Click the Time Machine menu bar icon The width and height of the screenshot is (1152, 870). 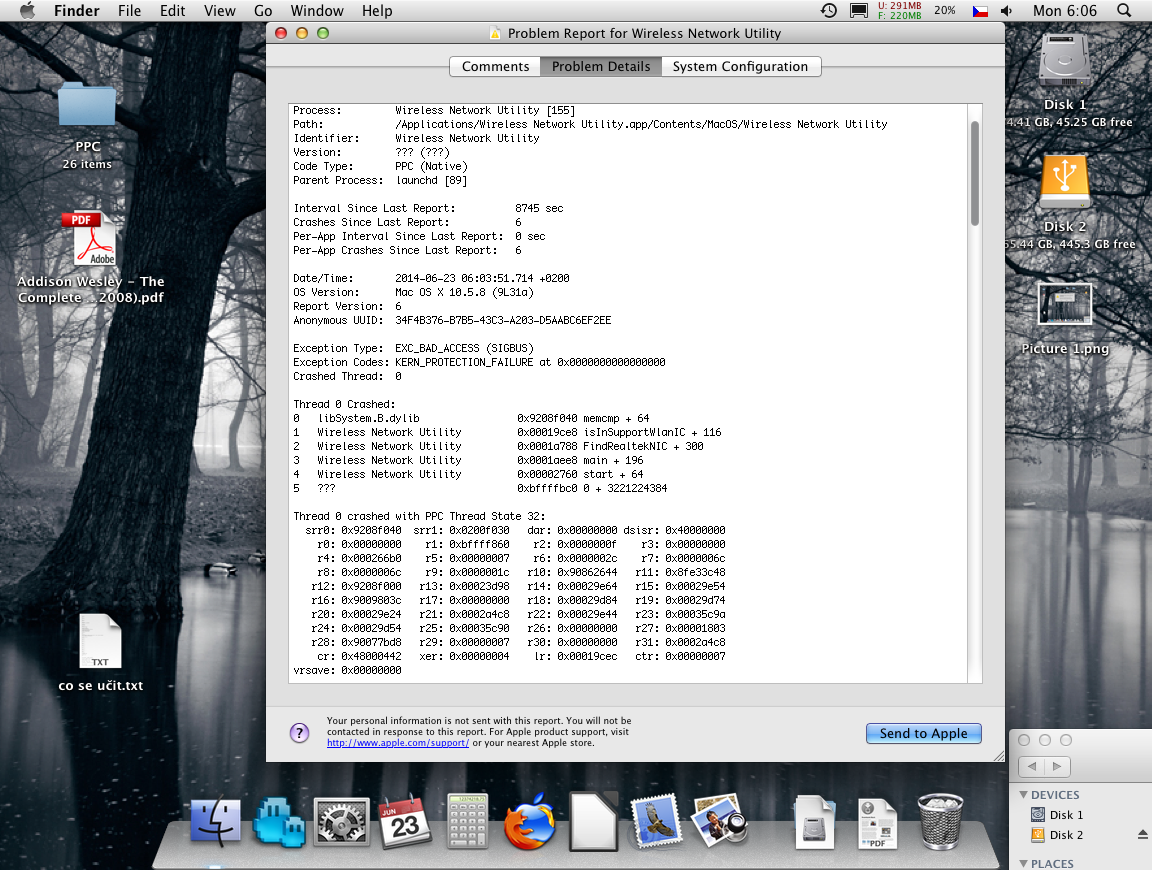(829, 10)
